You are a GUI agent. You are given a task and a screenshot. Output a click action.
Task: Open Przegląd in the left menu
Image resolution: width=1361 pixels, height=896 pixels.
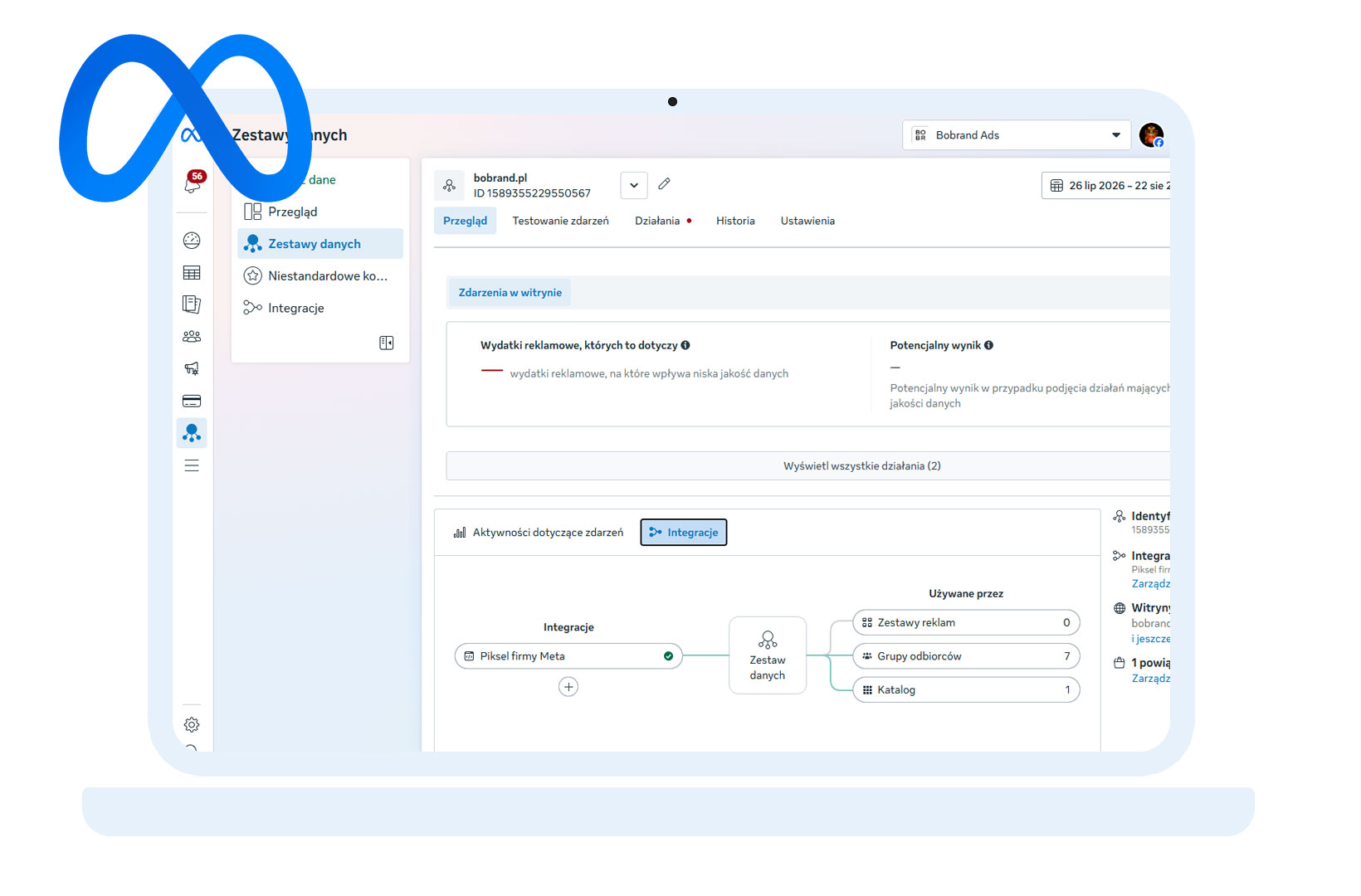point(320,212)
